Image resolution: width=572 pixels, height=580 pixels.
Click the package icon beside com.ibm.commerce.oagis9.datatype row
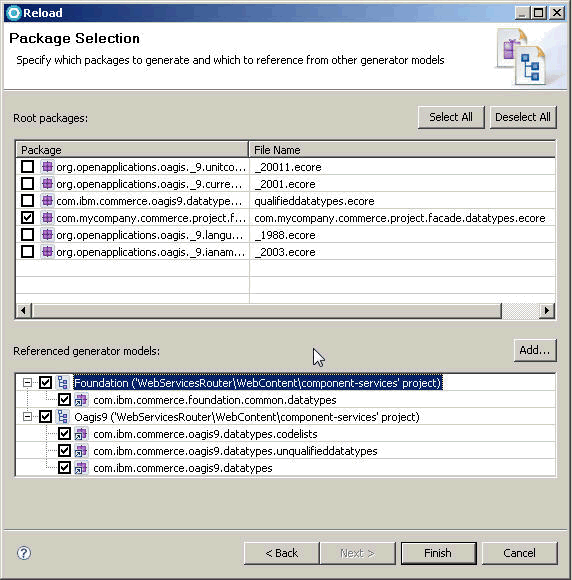tap(47, 201)
